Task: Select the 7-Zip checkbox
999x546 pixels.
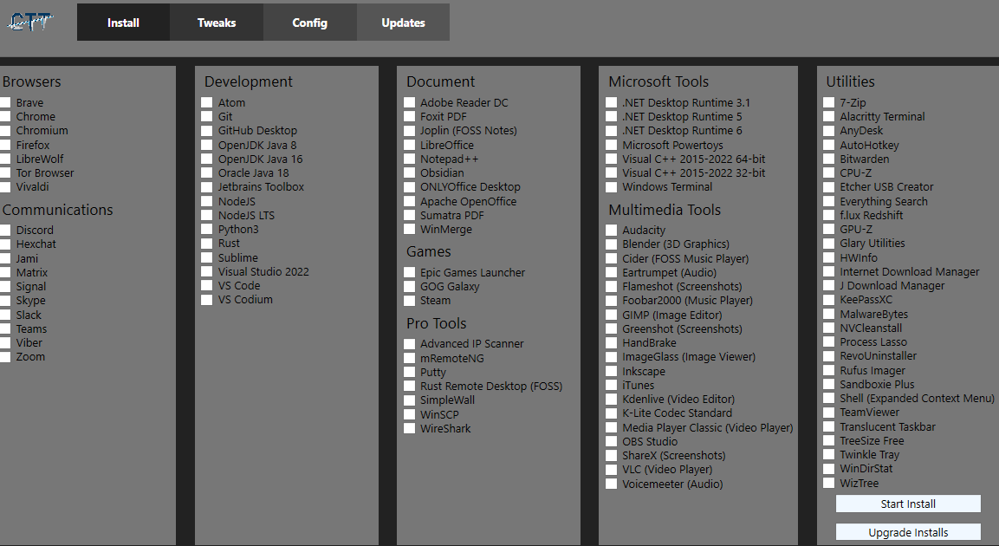Action: 829,103
